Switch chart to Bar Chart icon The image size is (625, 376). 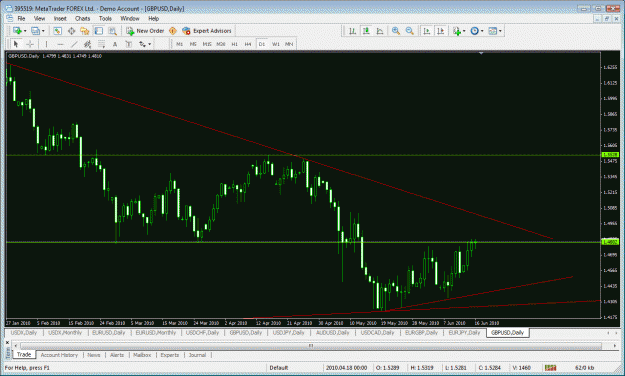(x=352, y=31)
